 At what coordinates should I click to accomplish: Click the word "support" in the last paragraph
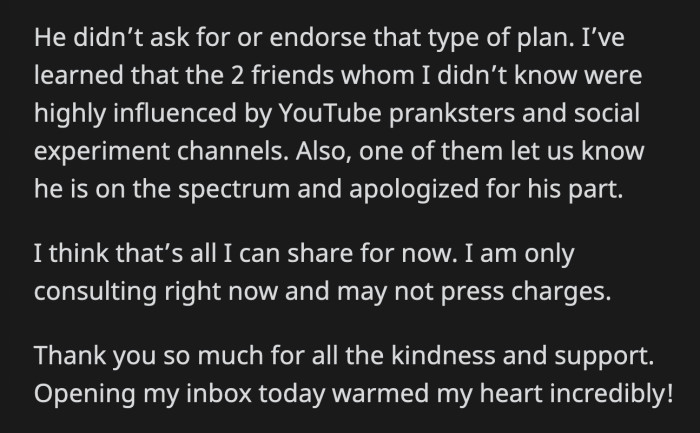[x=601, y=357]
